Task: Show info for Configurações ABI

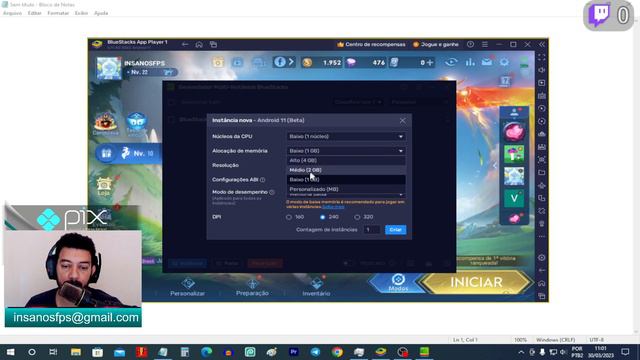Action: tap(262, 180)
